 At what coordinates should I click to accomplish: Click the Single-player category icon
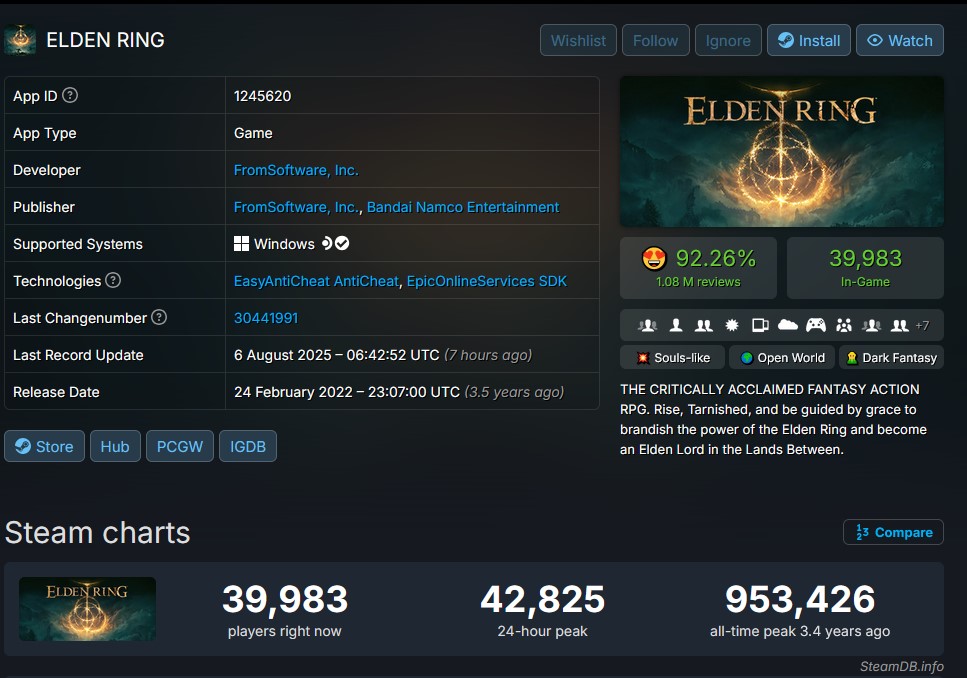676,325
